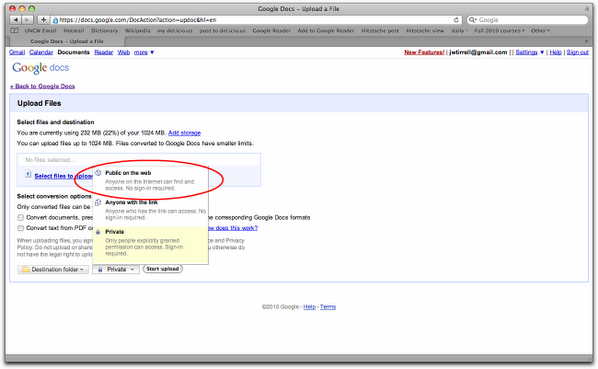The height and width of the screenshot is (369, 598).
Task: Open the Settings dropdown arrow
Action: click(x=542, y=52)
